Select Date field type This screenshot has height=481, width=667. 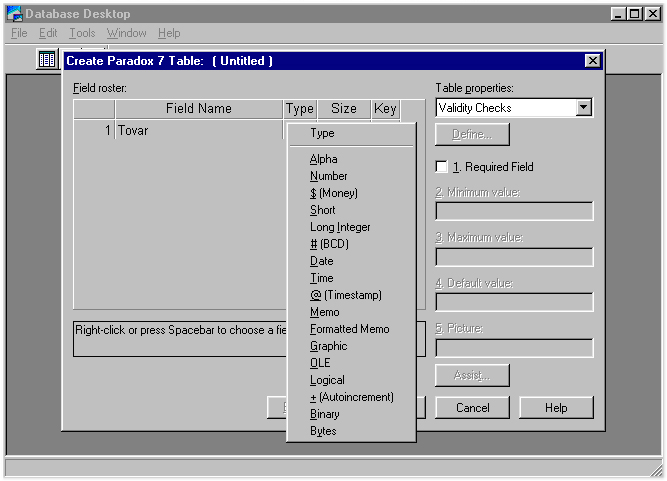pos(321,261)
